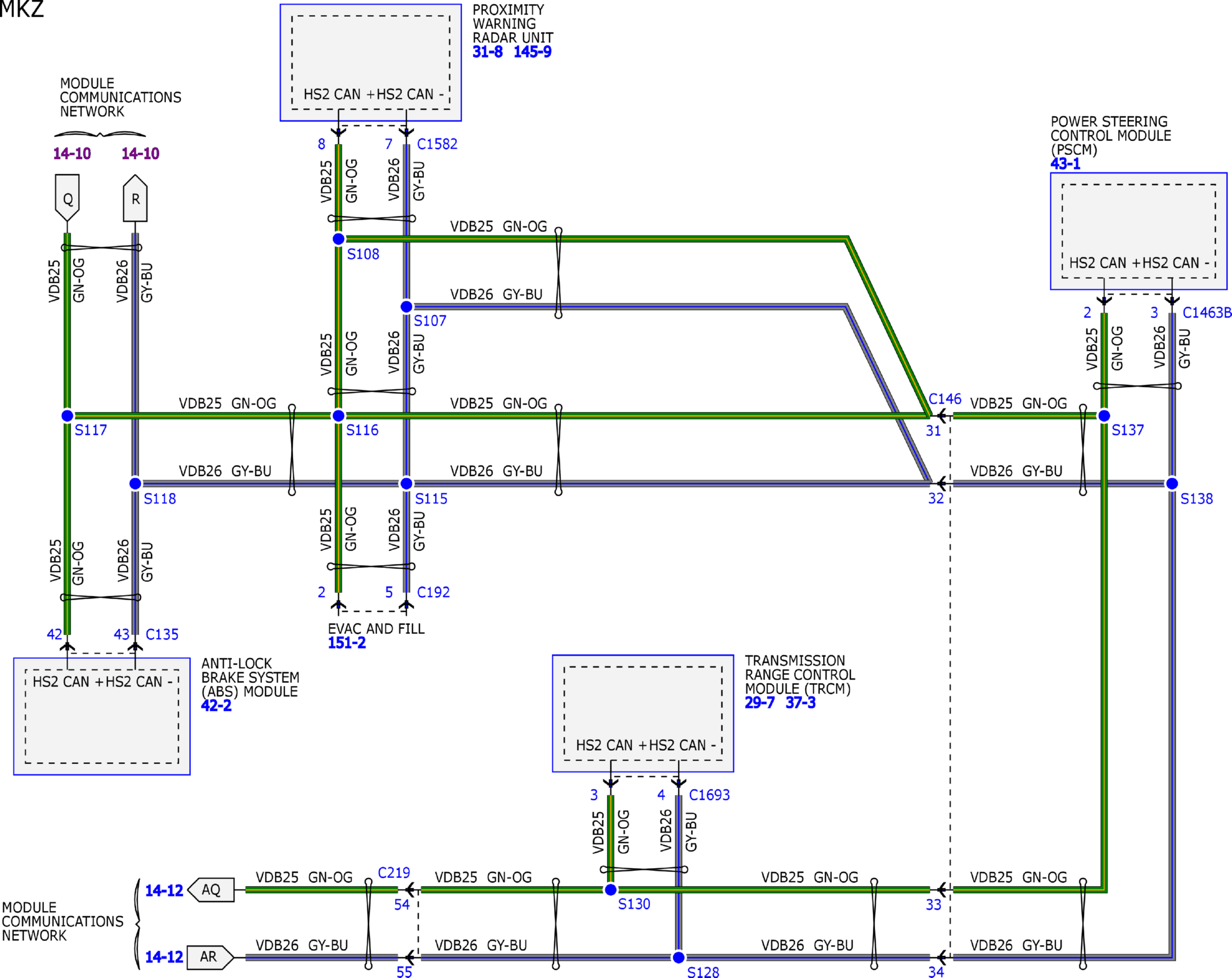Open 14-12 link beside AR connector

(164, 957)
